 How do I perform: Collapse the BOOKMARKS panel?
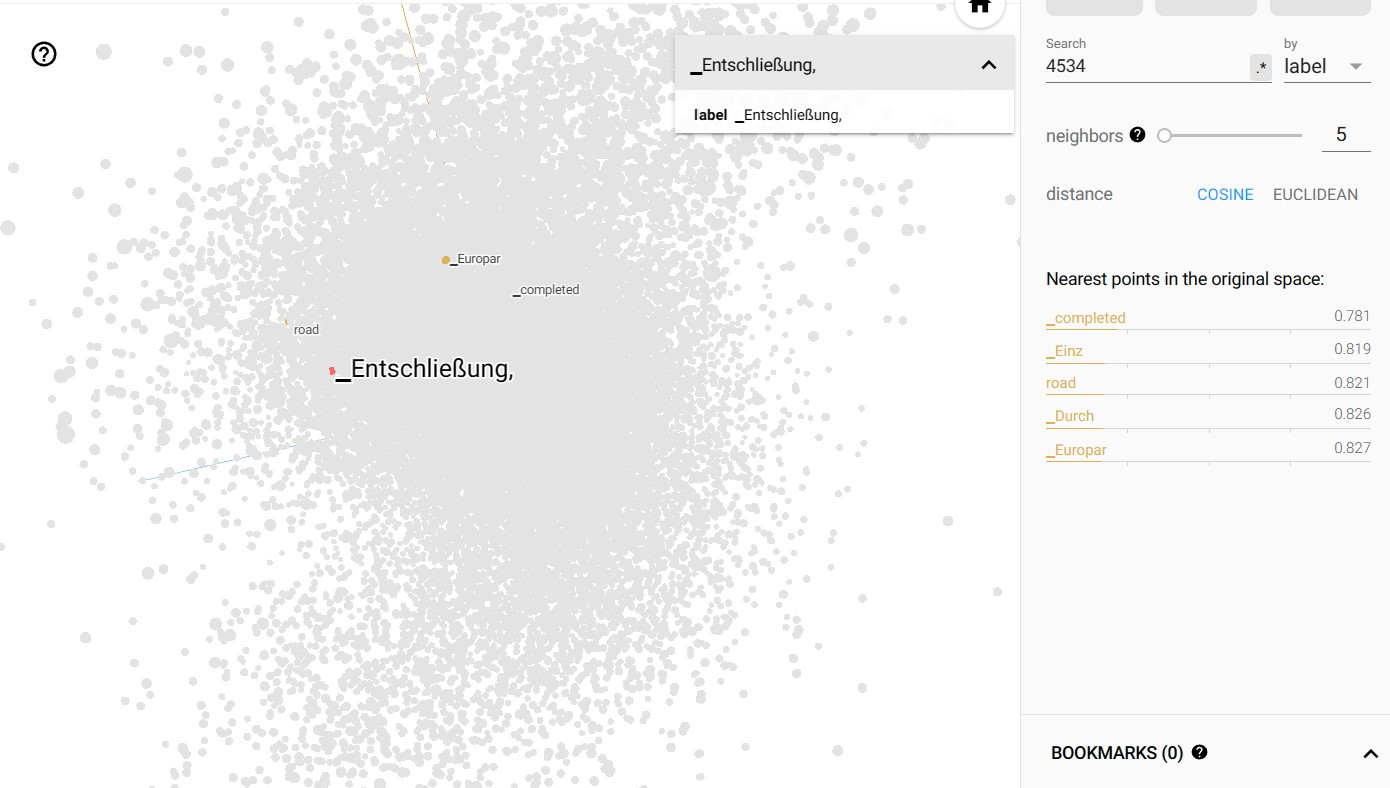click(1369, 753)
